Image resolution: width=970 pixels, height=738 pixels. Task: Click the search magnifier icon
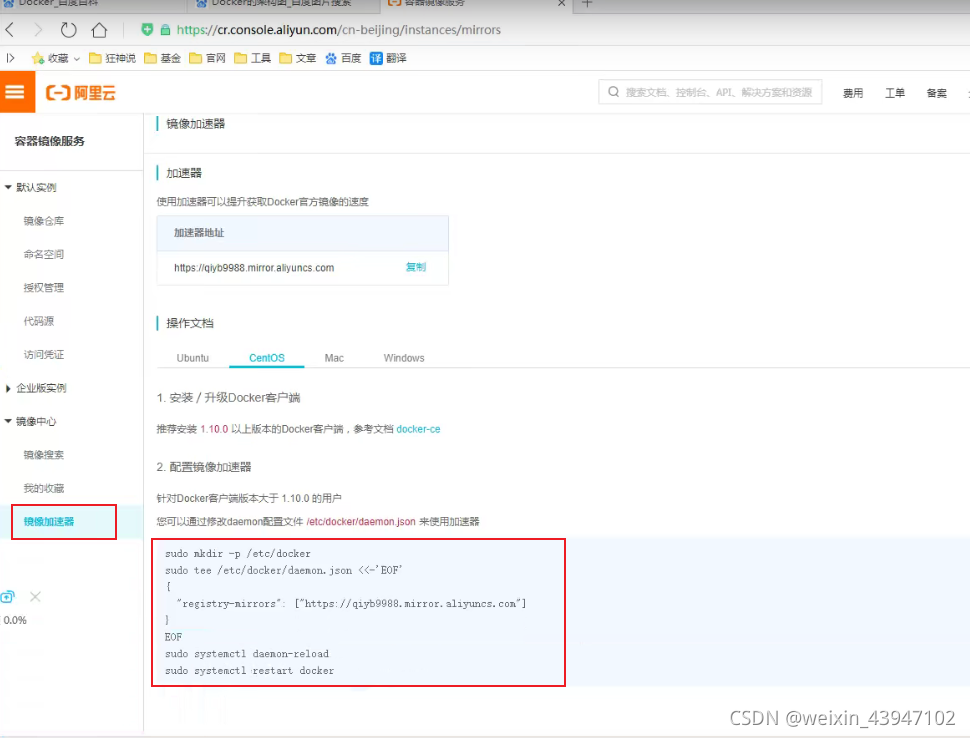point(613,92)
